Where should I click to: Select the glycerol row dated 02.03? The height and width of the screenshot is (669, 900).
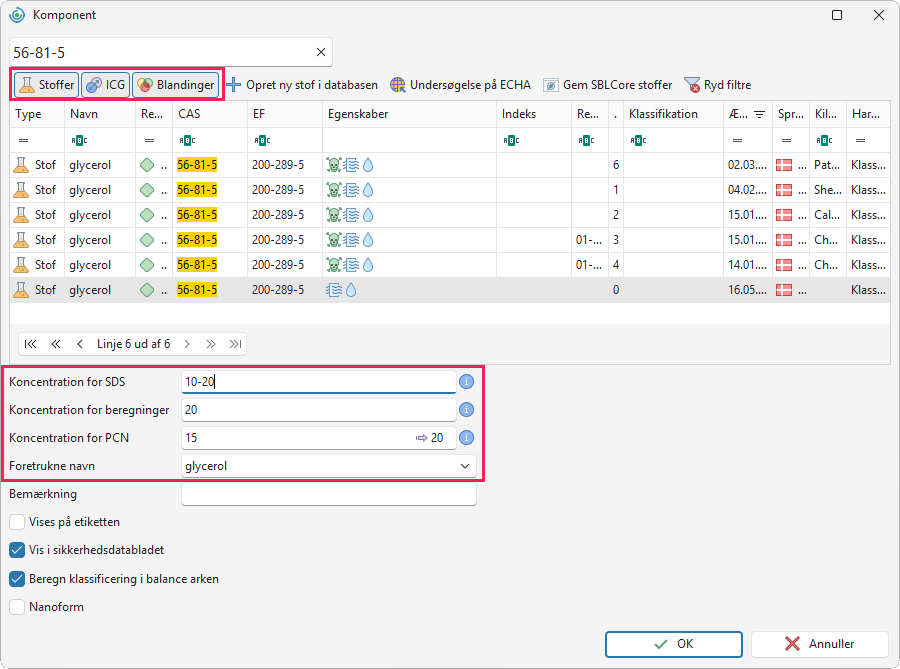(450, 165)
